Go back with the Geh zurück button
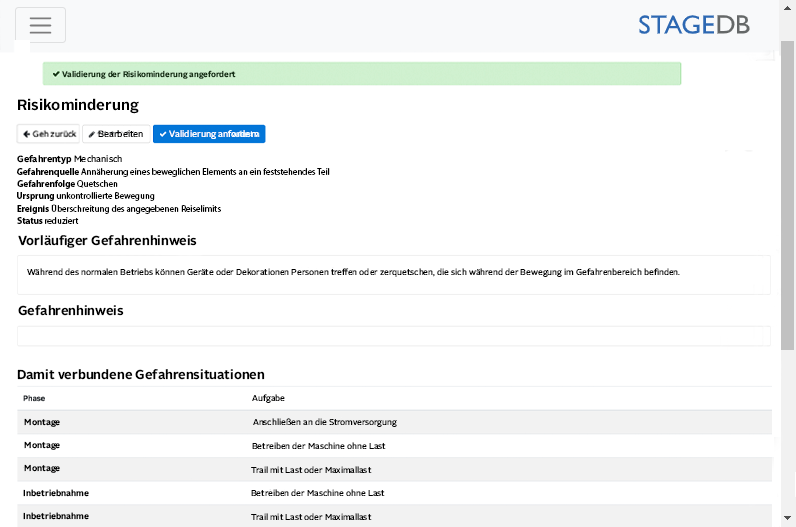796x527 pixels. [x=48, y=134]
